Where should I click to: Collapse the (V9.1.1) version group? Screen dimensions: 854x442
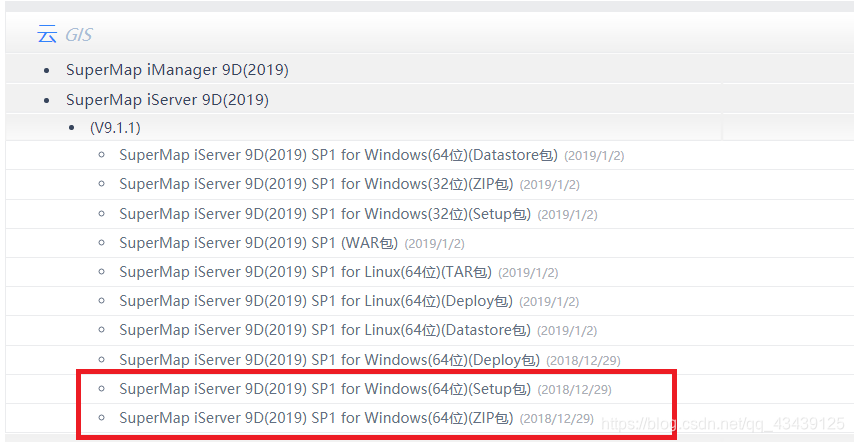(115, 128)
